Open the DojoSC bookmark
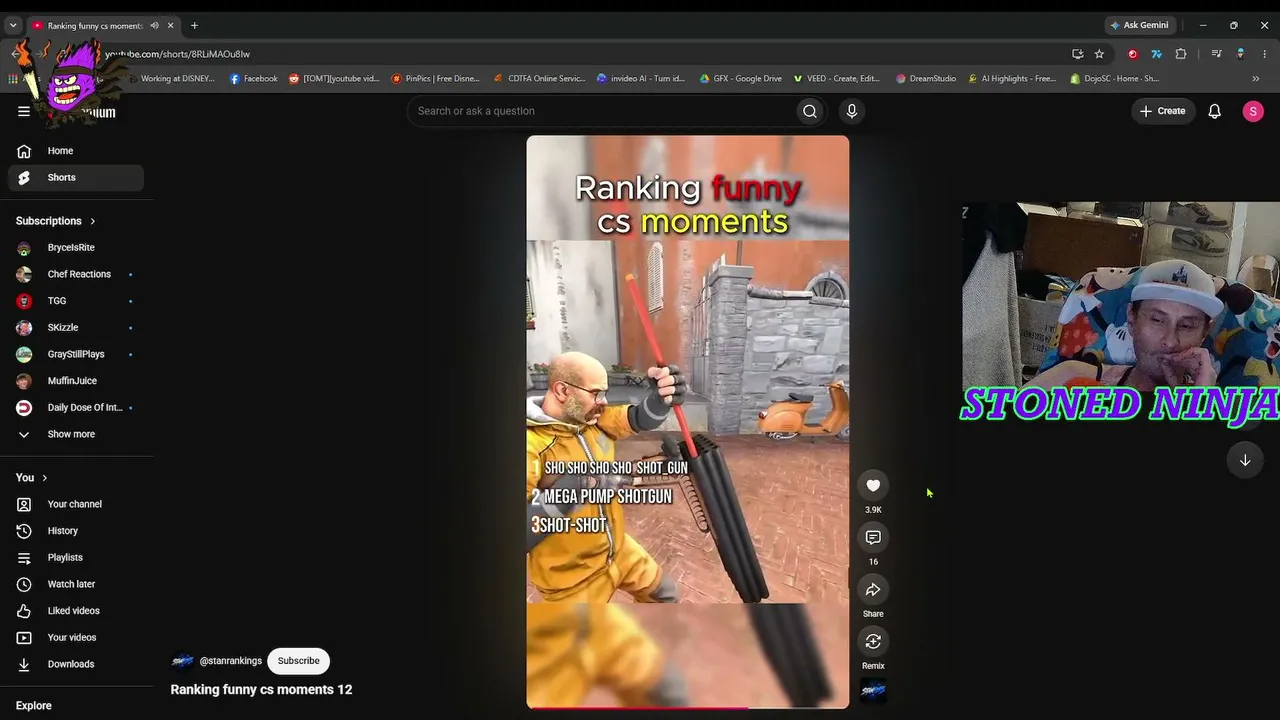The width and height of the screenshot is (1280, 720). [x=1115, y=78]
